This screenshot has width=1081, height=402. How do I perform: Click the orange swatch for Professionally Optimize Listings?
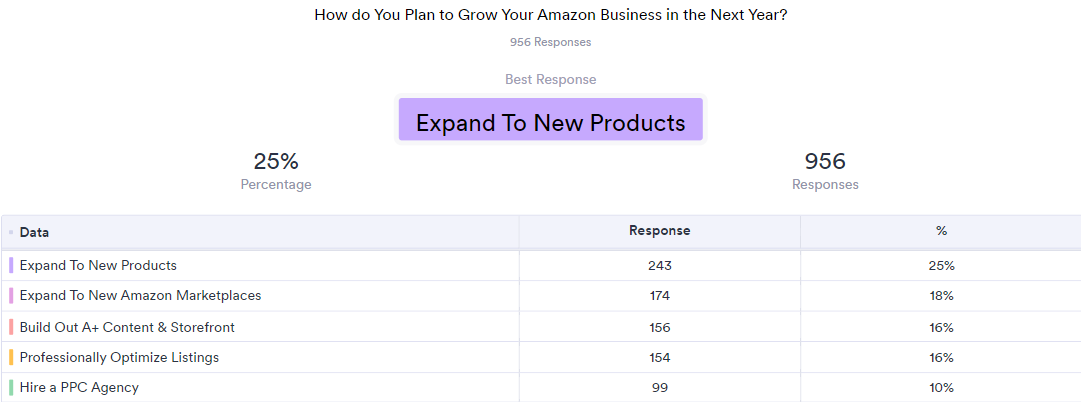click(x=11, y=357)
